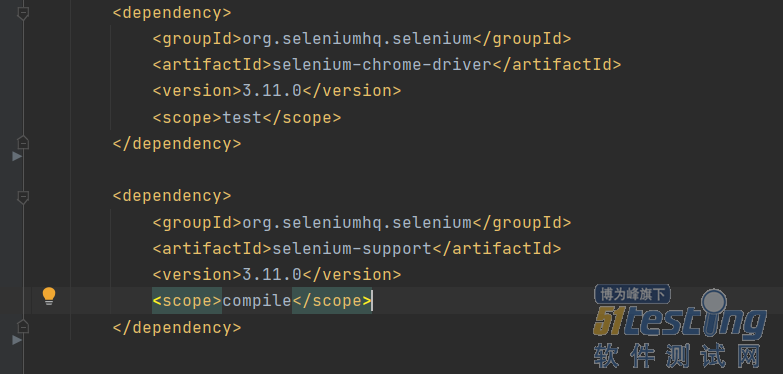
Task: Click the gutter arrow below the selenium-support block
Action: pos(17,340)
